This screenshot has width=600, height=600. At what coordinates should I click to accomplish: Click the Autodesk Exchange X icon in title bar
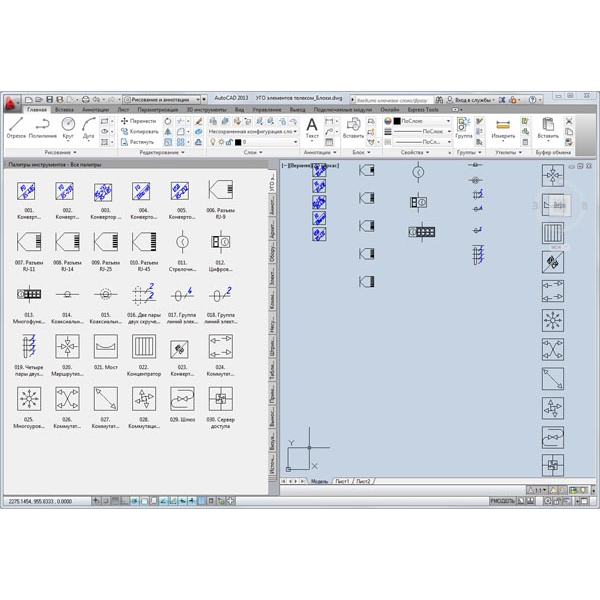pyautogui.click(x=502, y=100)
